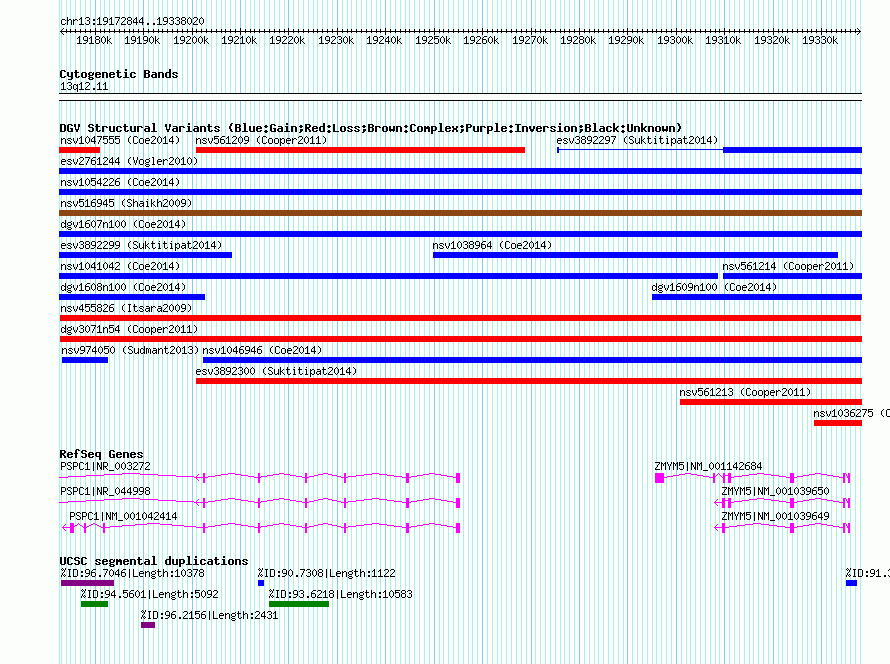Select the nsv1036275 red loss bar

838,423
